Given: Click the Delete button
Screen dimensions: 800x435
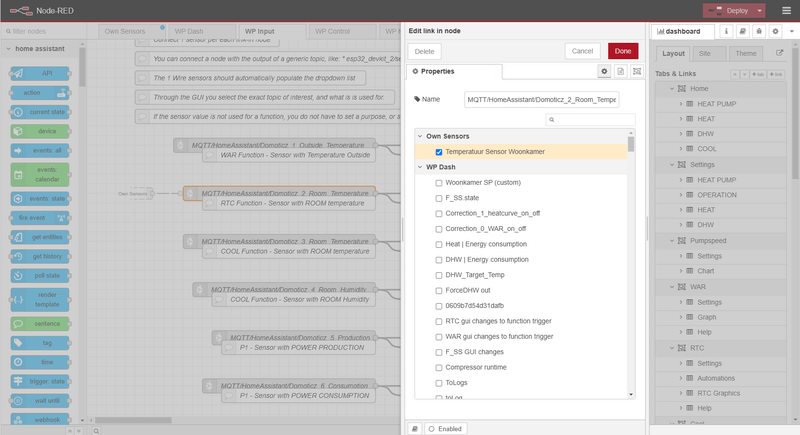Looking at the screenshot, I should [424, 52].
